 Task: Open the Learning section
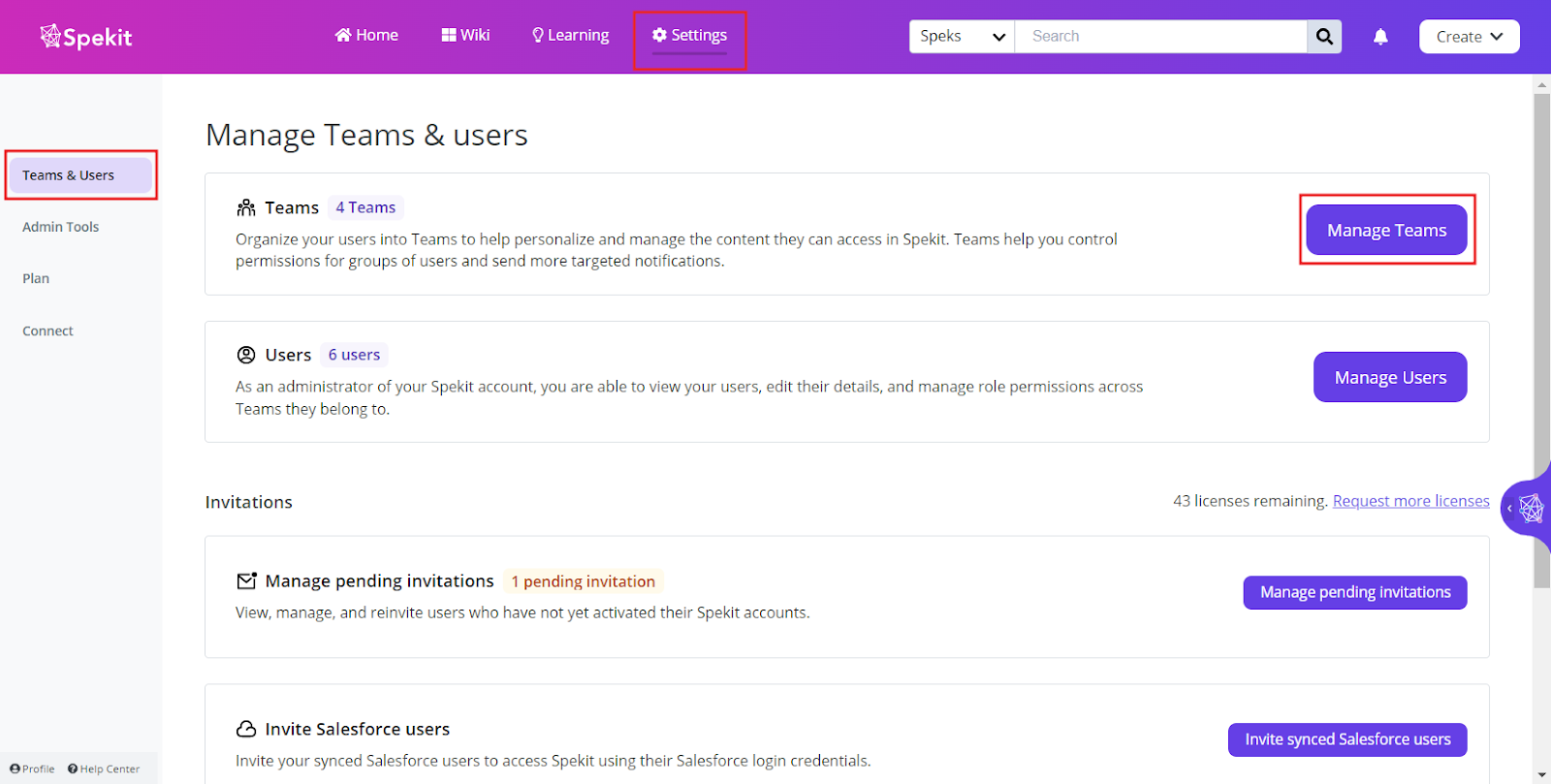(570, 35)
